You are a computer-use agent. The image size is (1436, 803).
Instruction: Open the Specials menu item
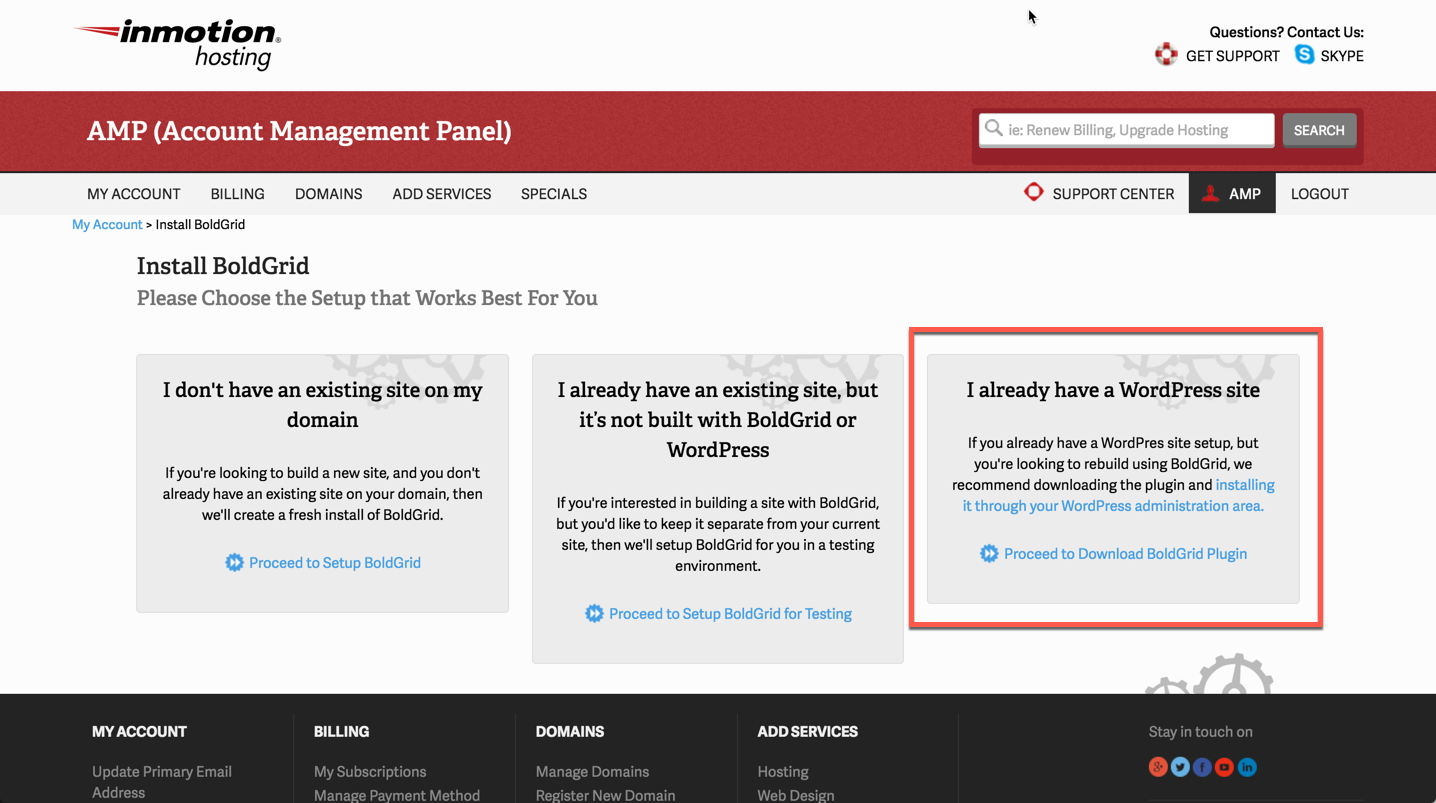point(553,194)
